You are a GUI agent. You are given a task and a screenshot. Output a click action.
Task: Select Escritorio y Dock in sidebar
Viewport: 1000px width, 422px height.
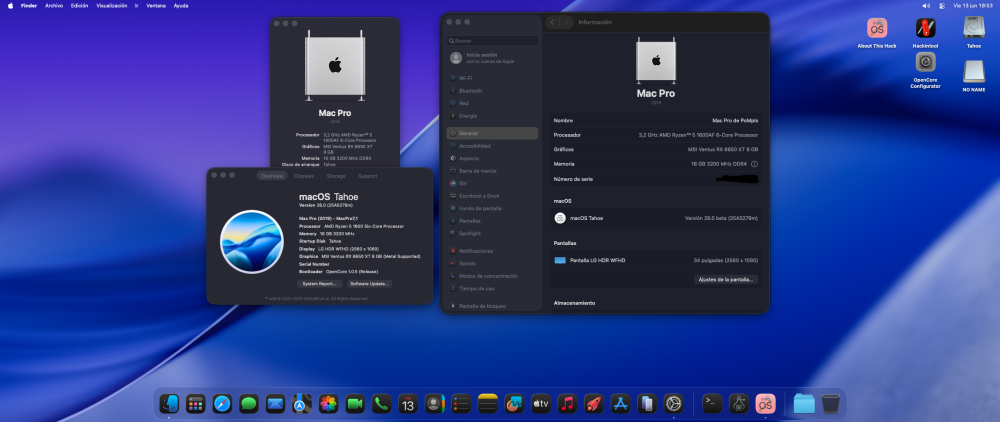(x=492, y=196)
